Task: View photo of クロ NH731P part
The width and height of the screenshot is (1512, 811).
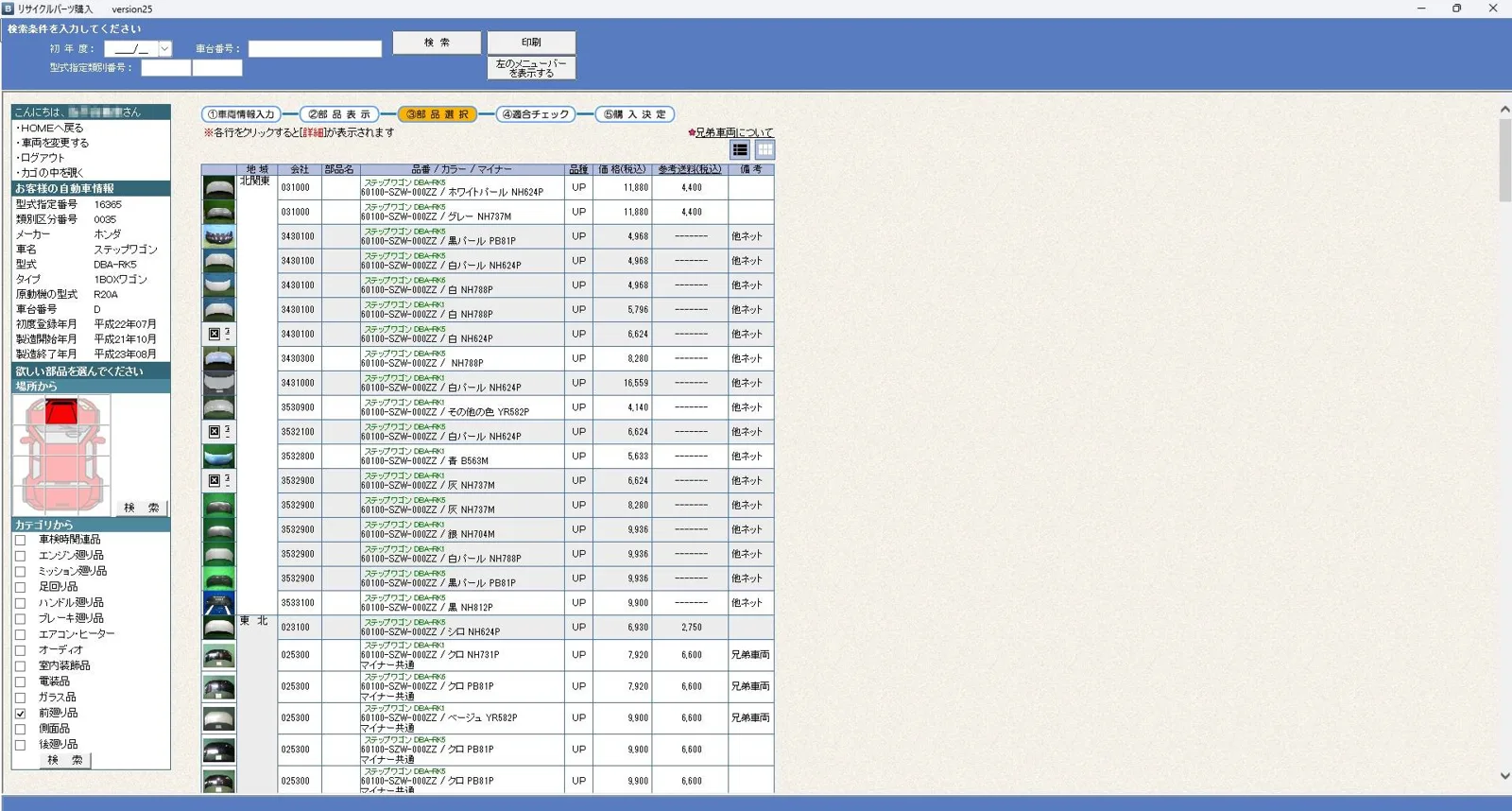Action: pyautogui.click(x=219, y=655)
